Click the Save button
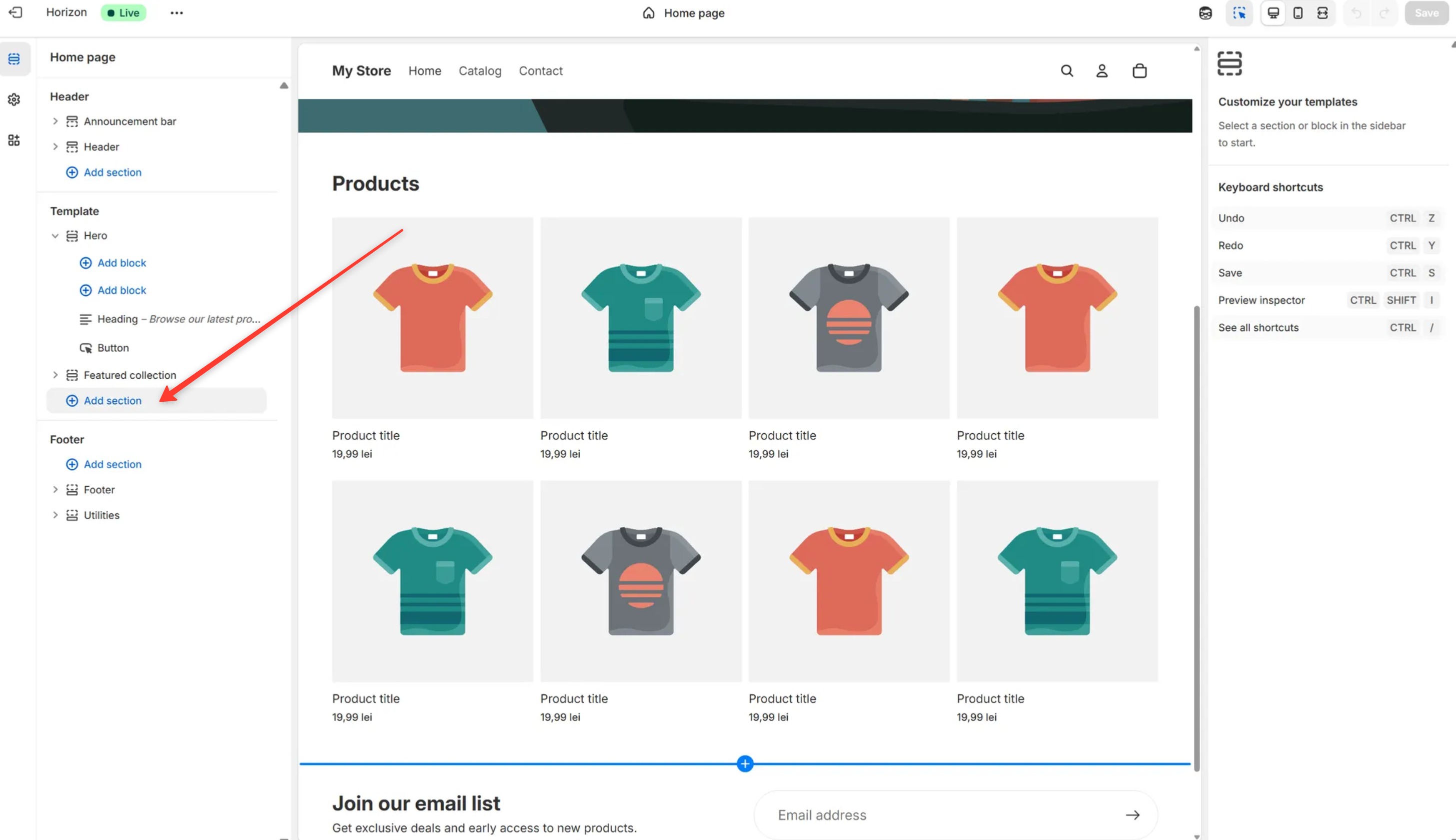Viewport: 1456px width, 840px height. click(x=1425, y=13)
